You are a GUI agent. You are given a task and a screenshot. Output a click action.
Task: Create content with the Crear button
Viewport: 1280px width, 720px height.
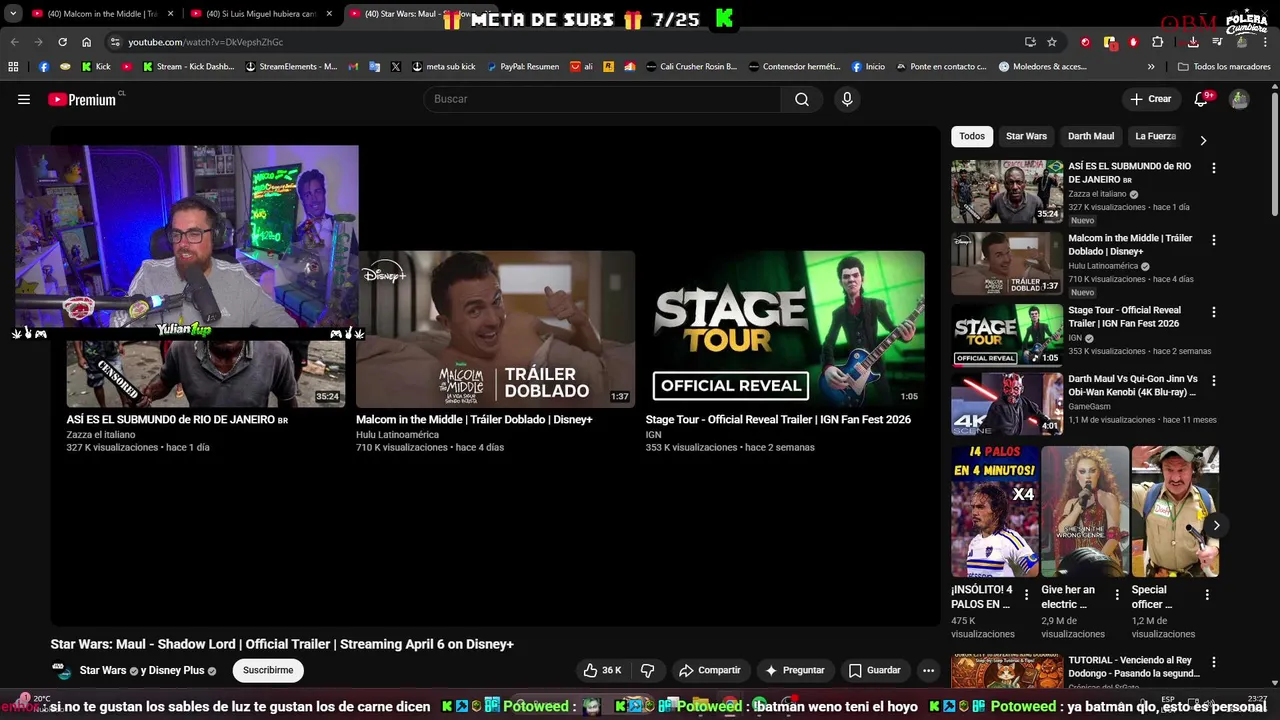(x=1150, y=99)
